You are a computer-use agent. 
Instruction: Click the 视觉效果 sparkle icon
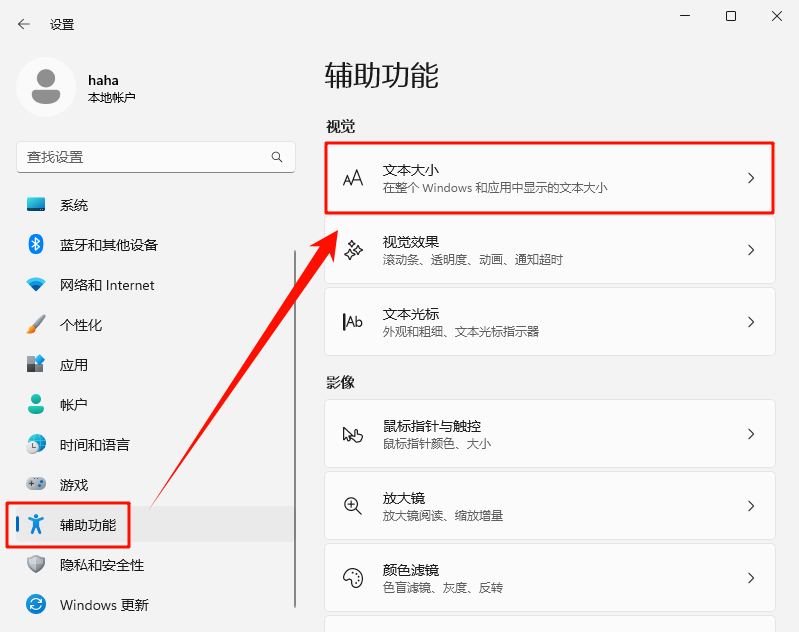(x=353, y=250)
